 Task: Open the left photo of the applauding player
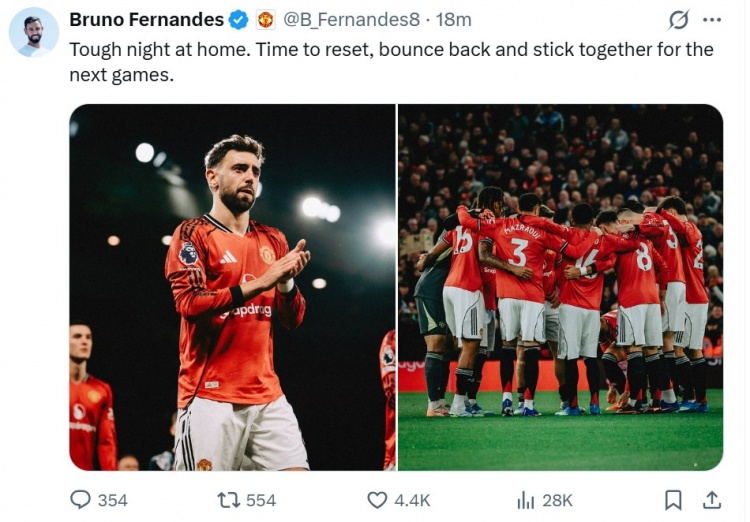coord(232,287)
